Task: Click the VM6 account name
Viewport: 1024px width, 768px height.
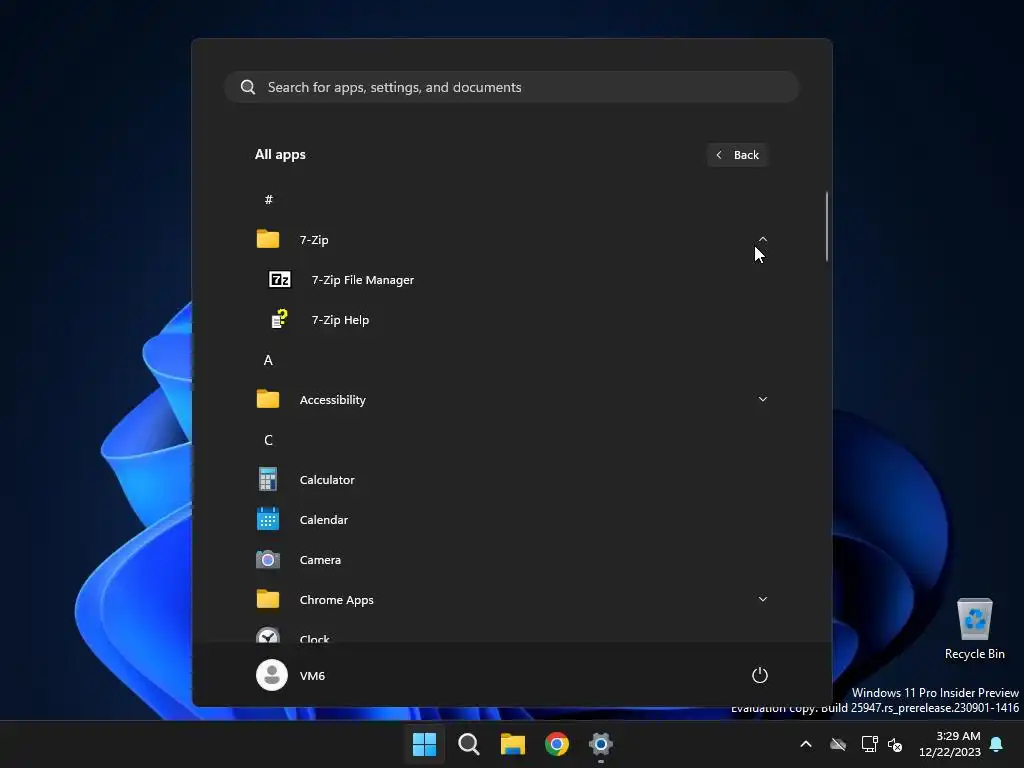Action: [312, 676]
